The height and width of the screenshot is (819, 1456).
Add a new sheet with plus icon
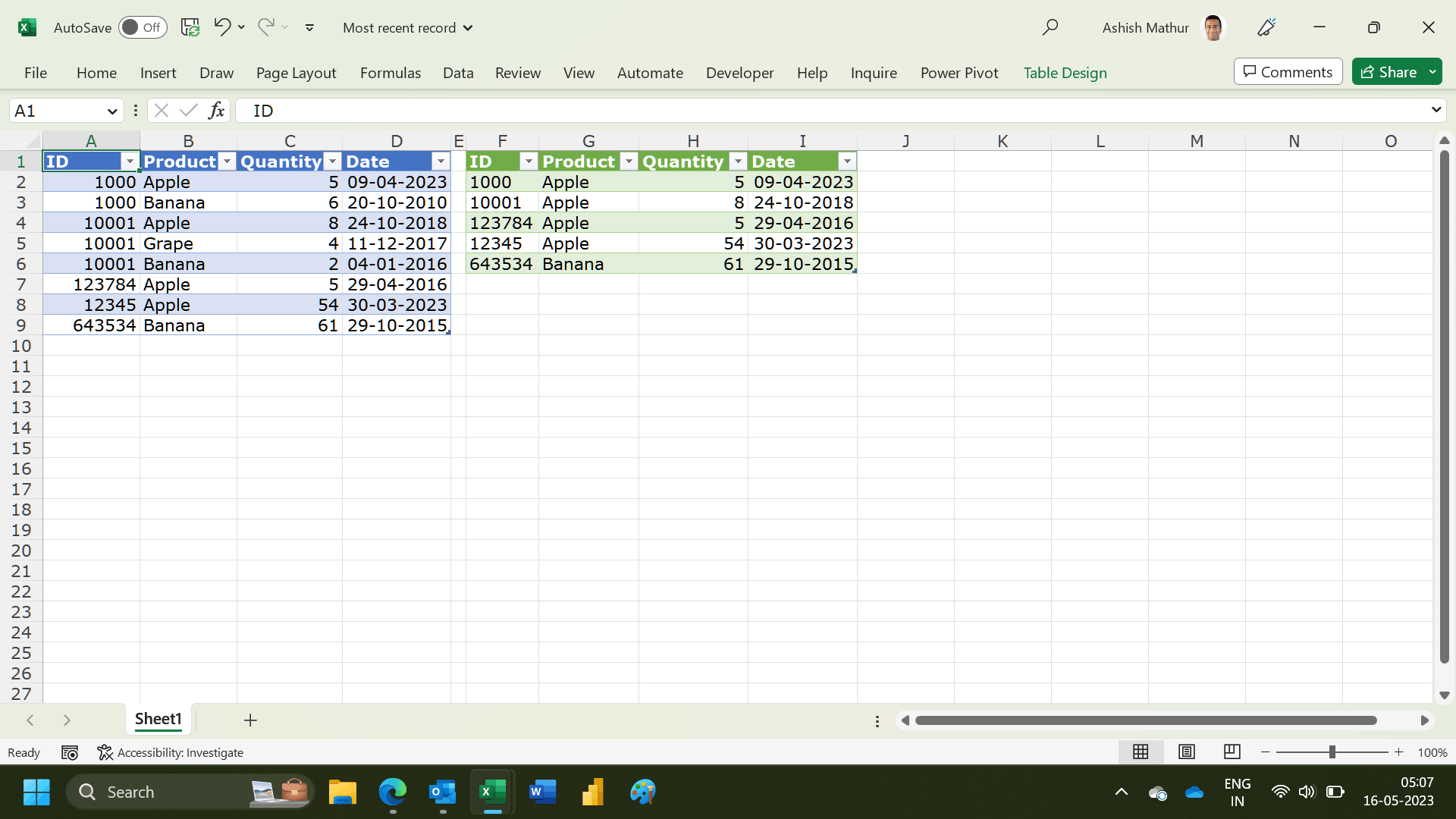pos(250,720)
